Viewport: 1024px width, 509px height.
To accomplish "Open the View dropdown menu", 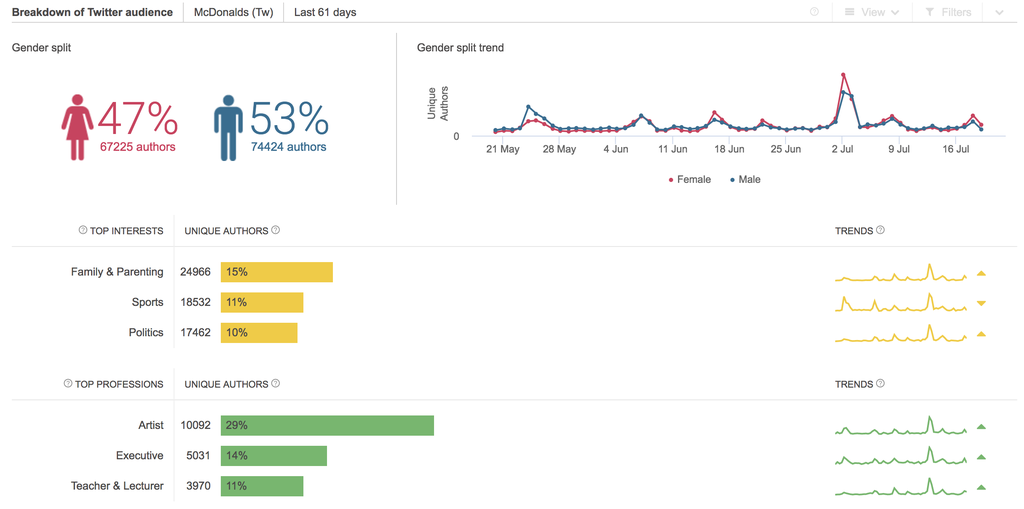I will tap(872, 12).
